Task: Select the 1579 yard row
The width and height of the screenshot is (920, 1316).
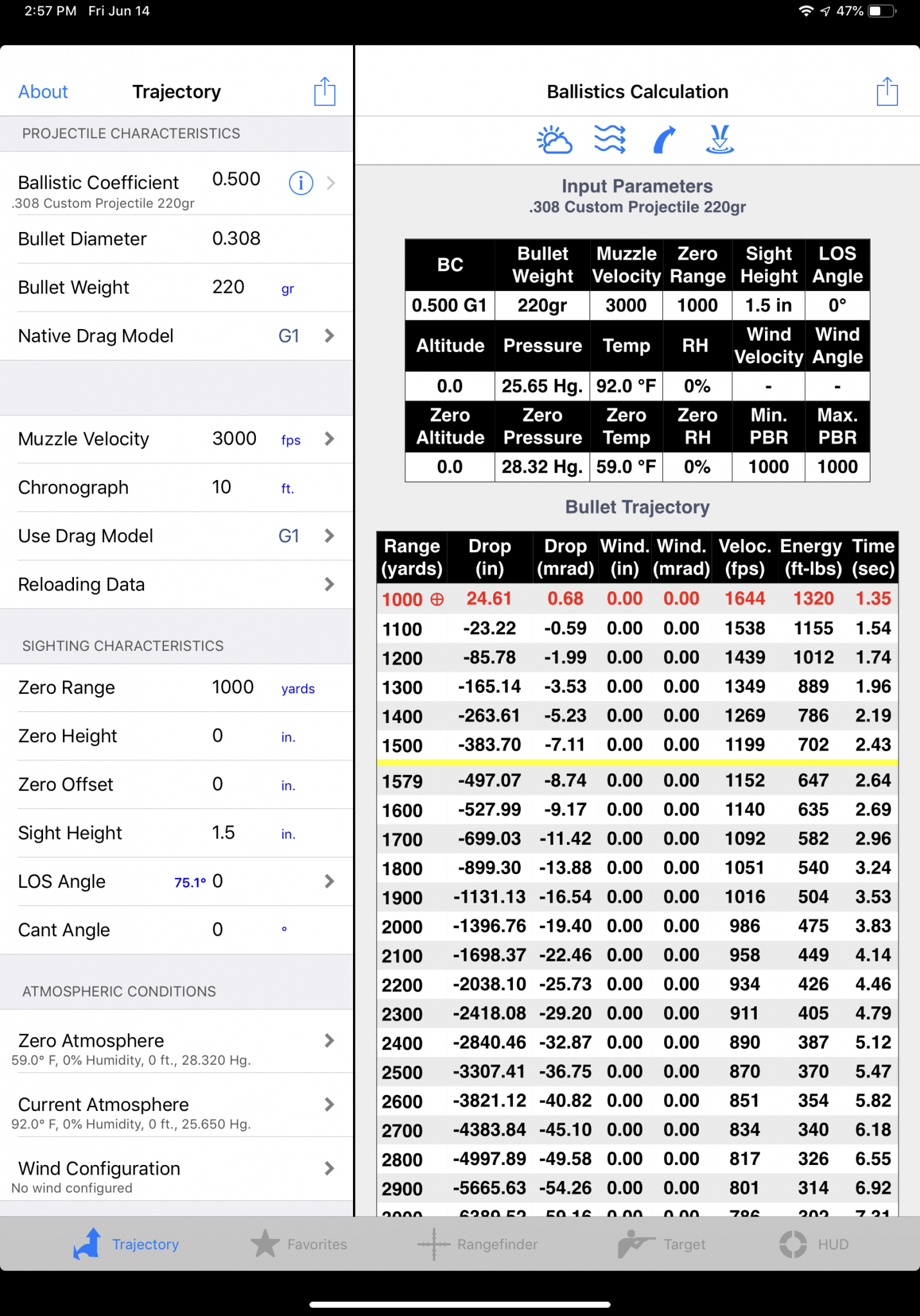Action: 637,781
